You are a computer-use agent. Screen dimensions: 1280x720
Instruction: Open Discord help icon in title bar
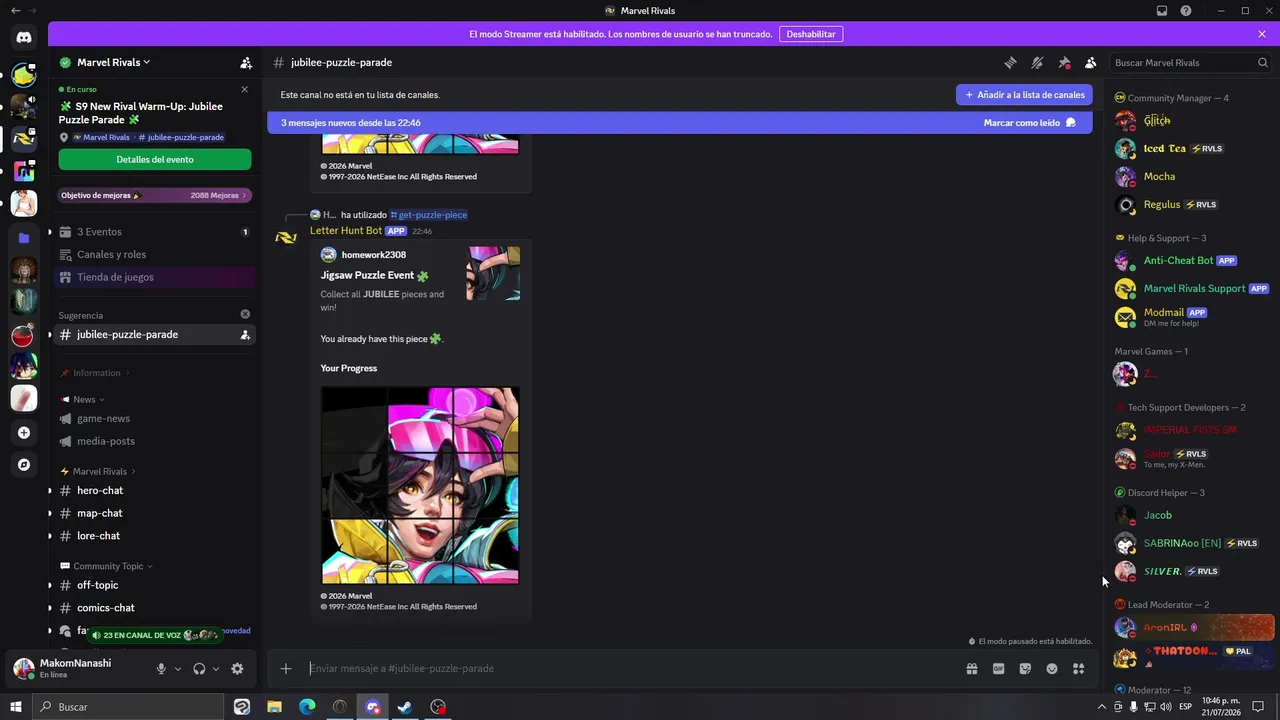click(x=1186, y=11)
